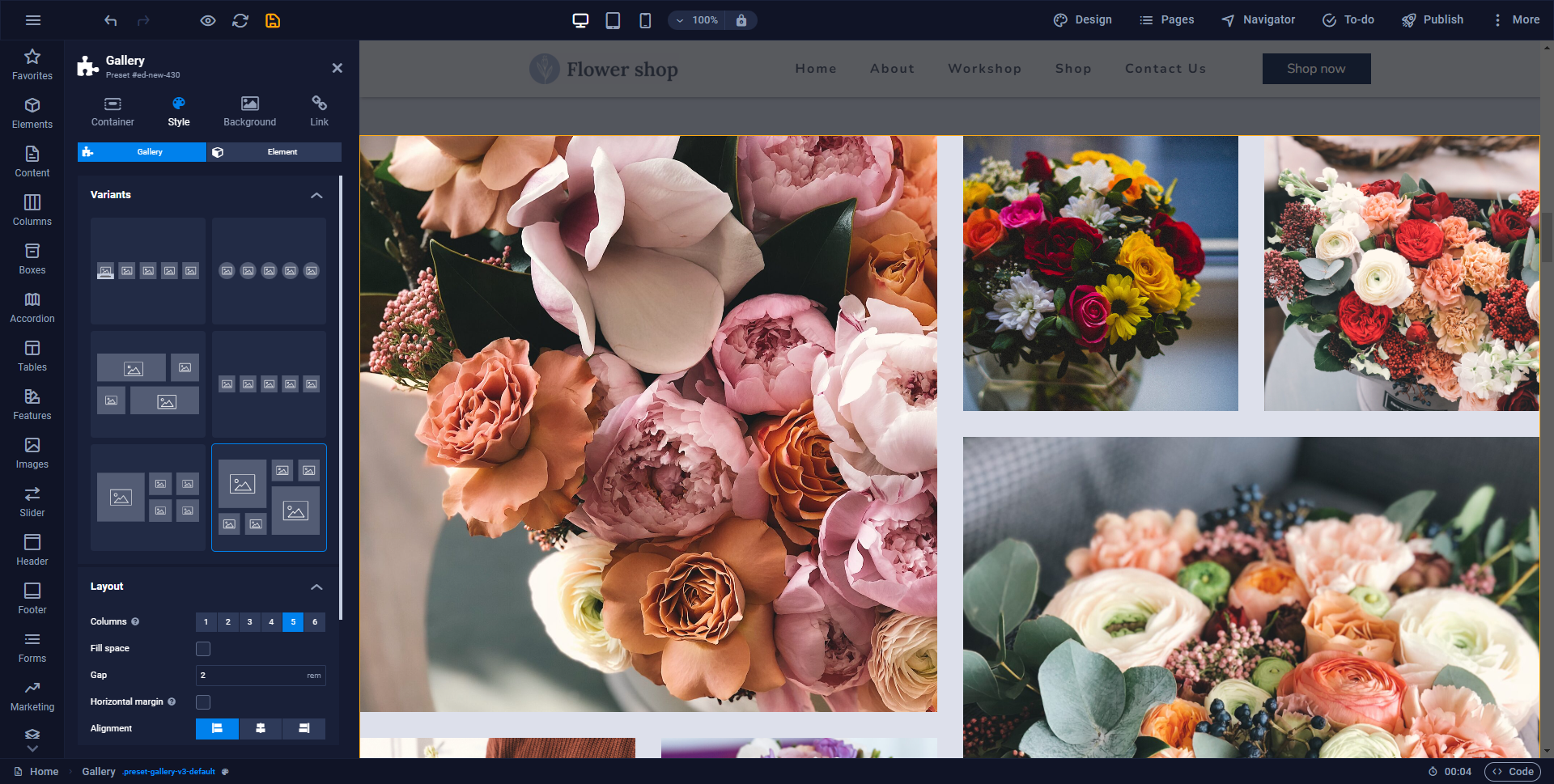The width and height of the screenshot is (1554, 784).
Task: Open the Gap rem unit dropdown
Action: 314,676
